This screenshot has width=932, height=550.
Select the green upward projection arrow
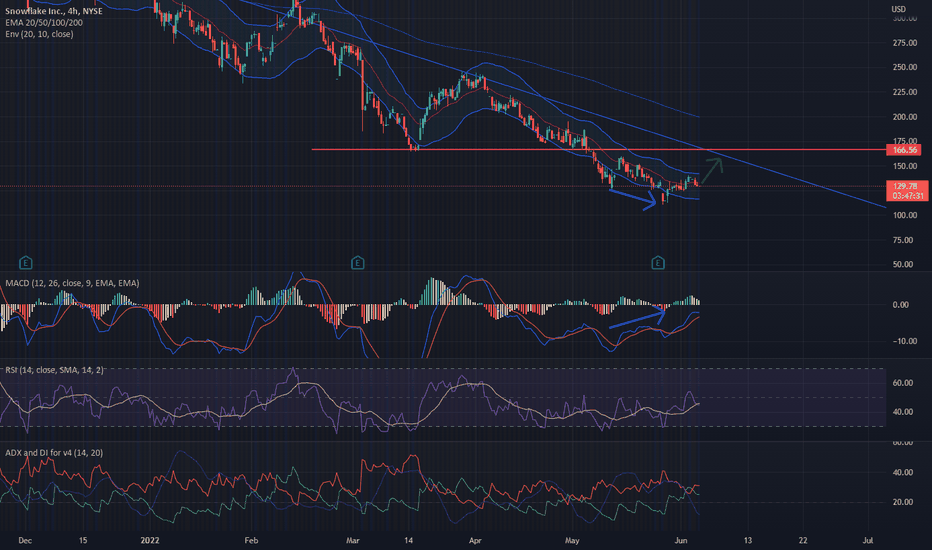coord(712,171)
